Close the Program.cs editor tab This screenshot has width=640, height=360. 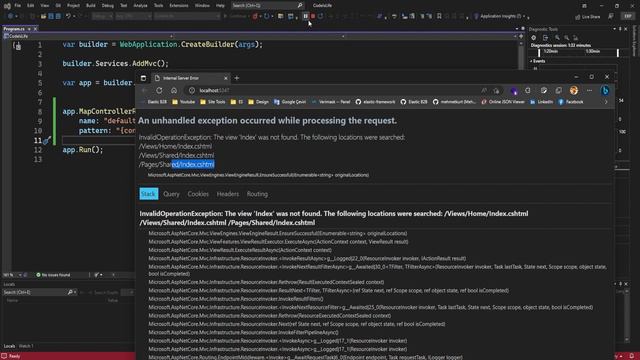[35, 29]
